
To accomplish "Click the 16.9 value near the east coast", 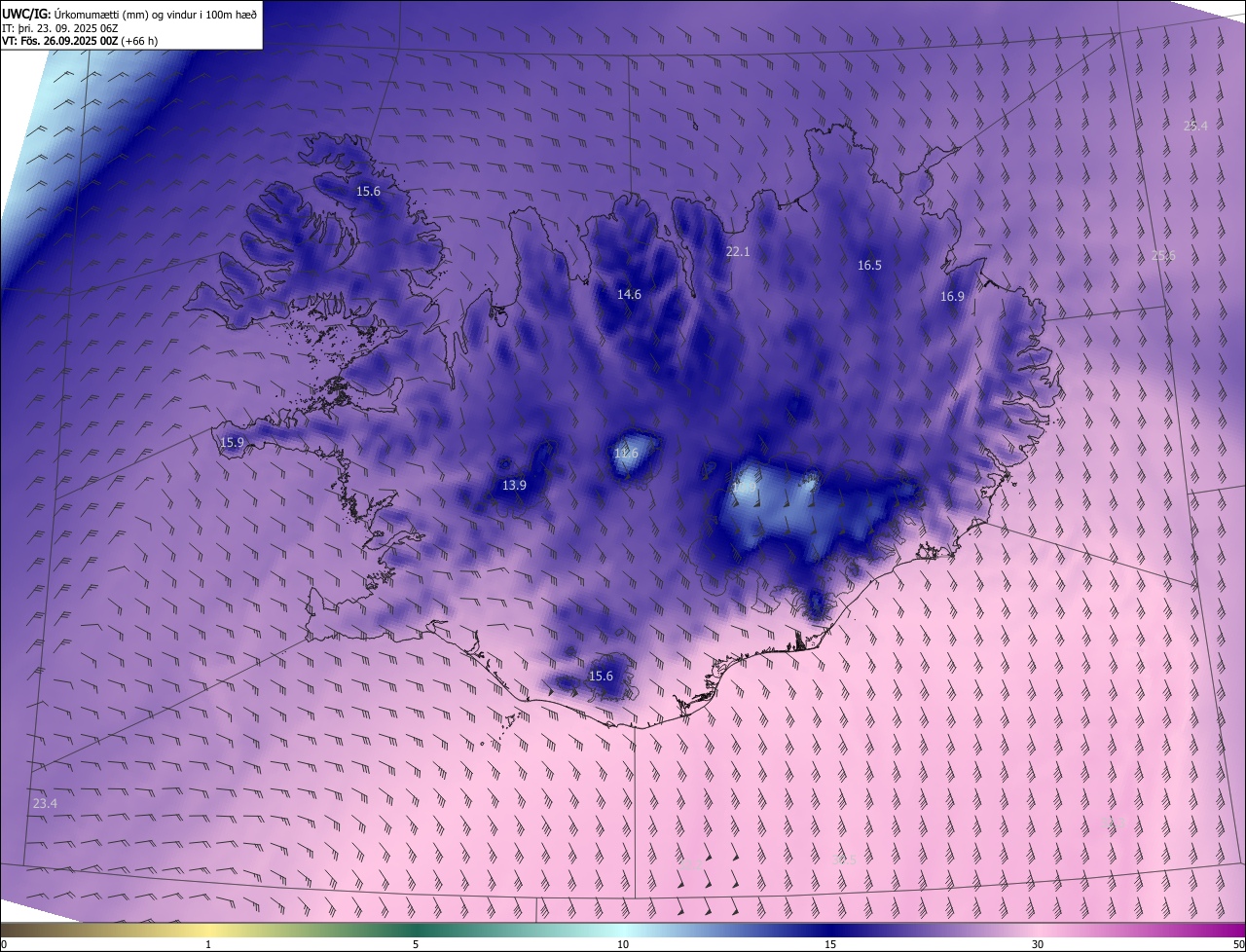I will (952, 297).
